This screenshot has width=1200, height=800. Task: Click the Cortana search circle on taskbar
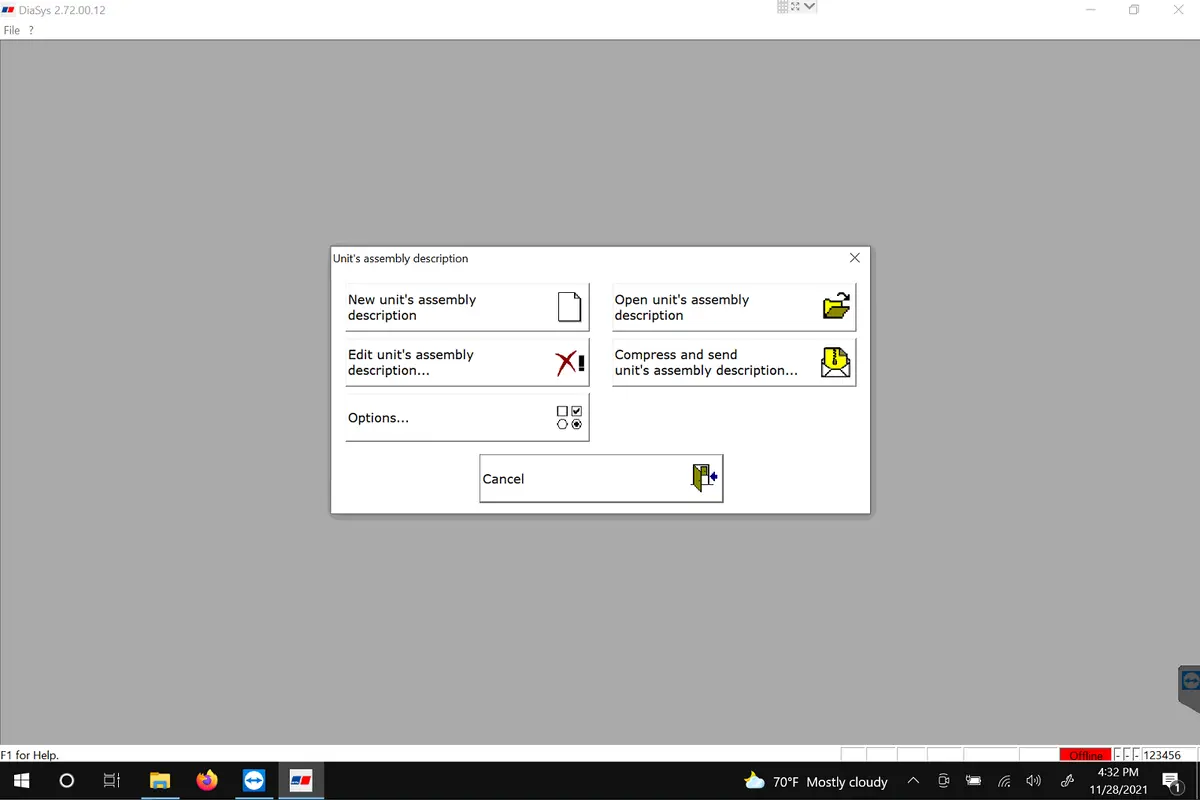click(x=67, y=781)
